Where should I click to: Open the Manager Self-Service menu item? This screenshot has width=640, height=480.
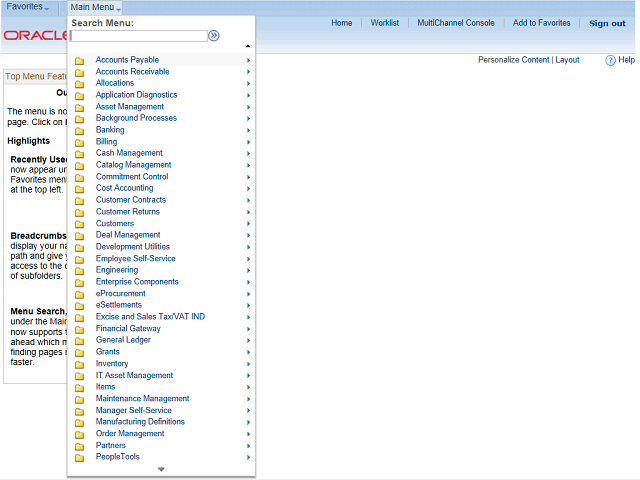coord(133,410)
